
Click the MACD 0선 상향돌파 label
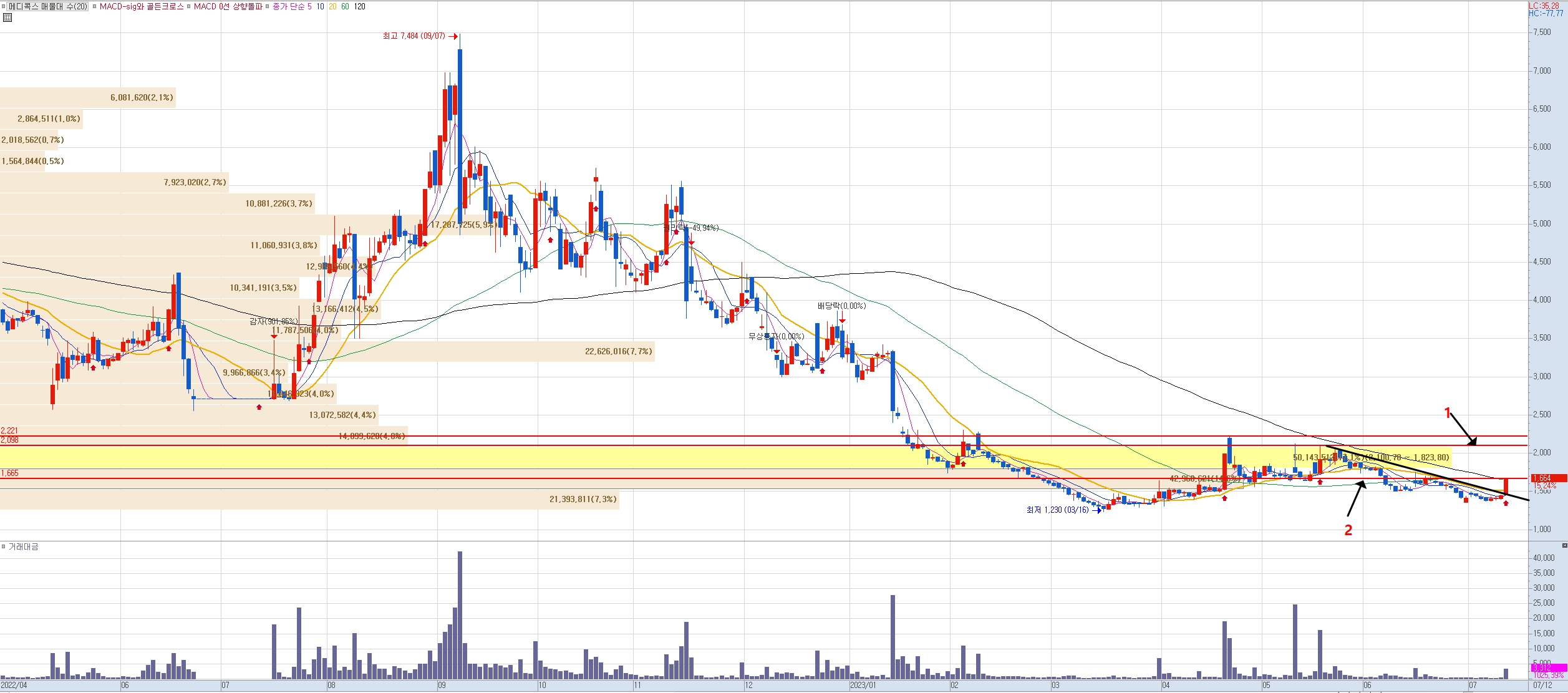228,7
